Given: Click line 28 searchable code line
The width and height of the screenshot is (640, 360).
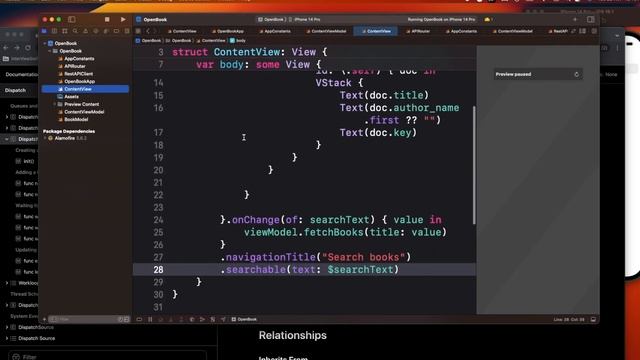Looking at the screenshot, I should click(x=304, y=269).
